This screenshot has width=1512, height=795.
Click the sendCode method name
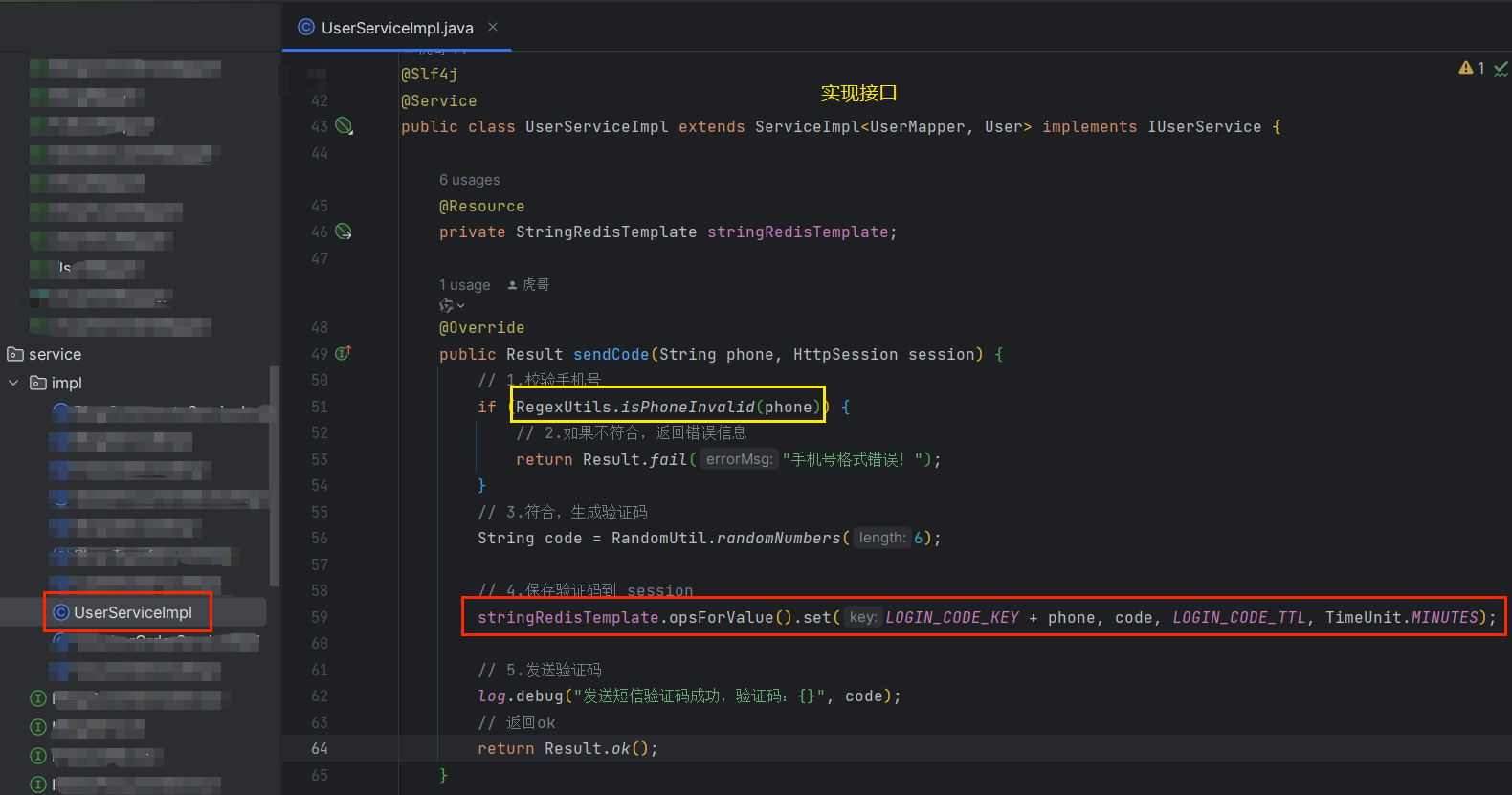611,354
